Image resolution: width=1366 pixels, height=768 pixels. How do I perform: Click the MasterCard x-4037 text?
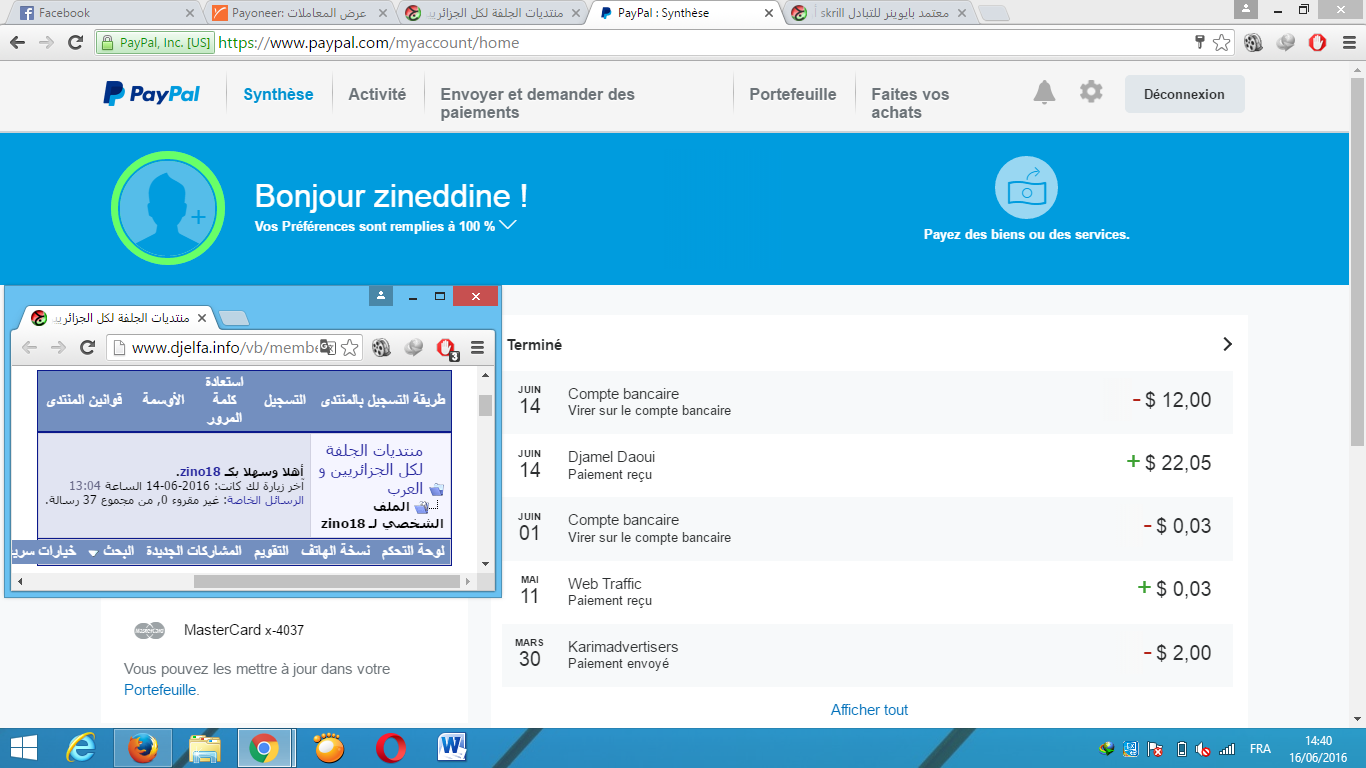244,631
